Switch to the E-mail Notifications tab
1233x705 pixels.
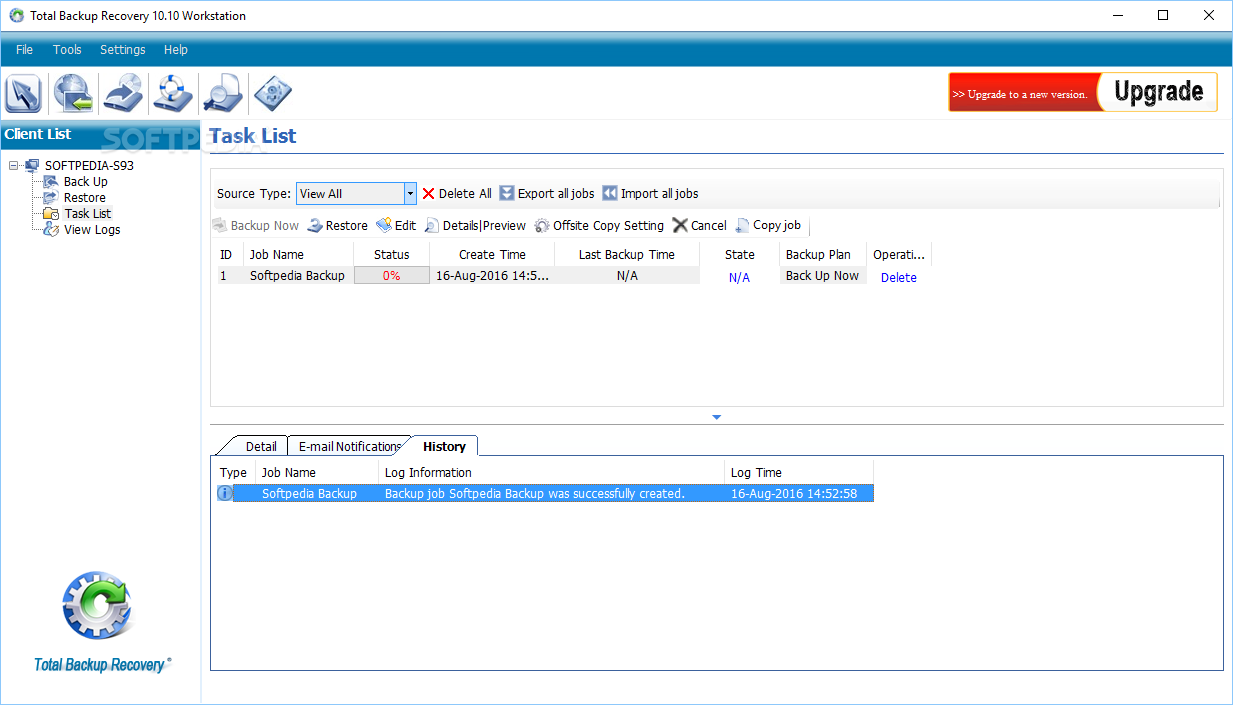(349, 446)
